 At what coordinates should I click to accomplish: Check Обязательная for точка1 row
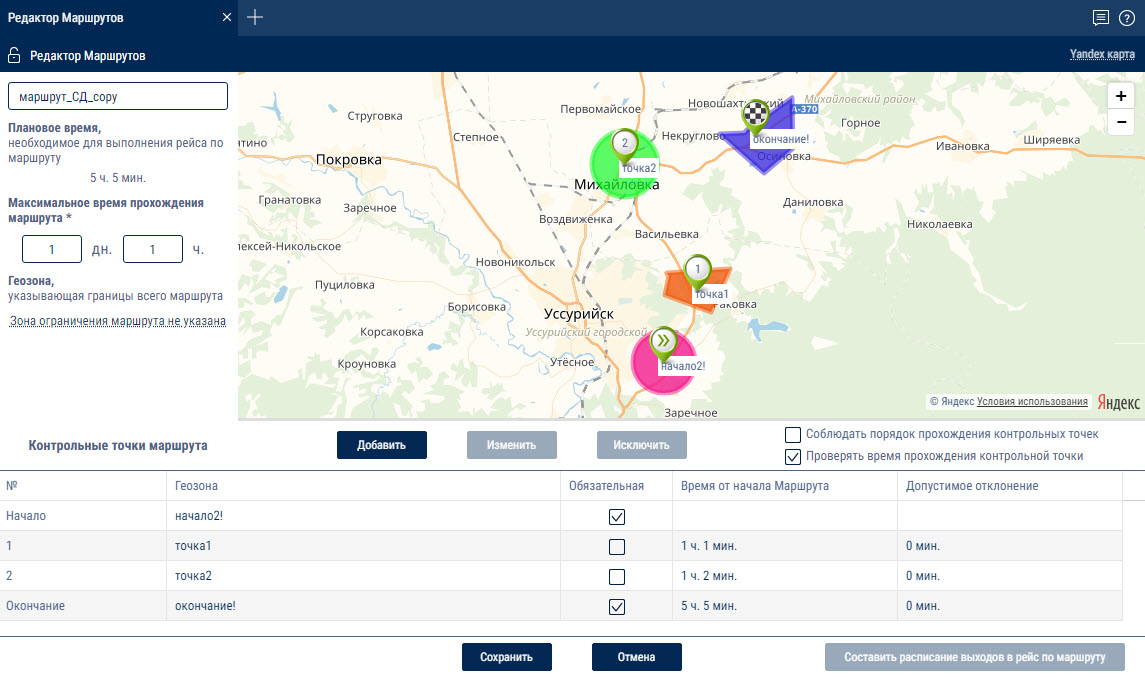pos(617,547)
